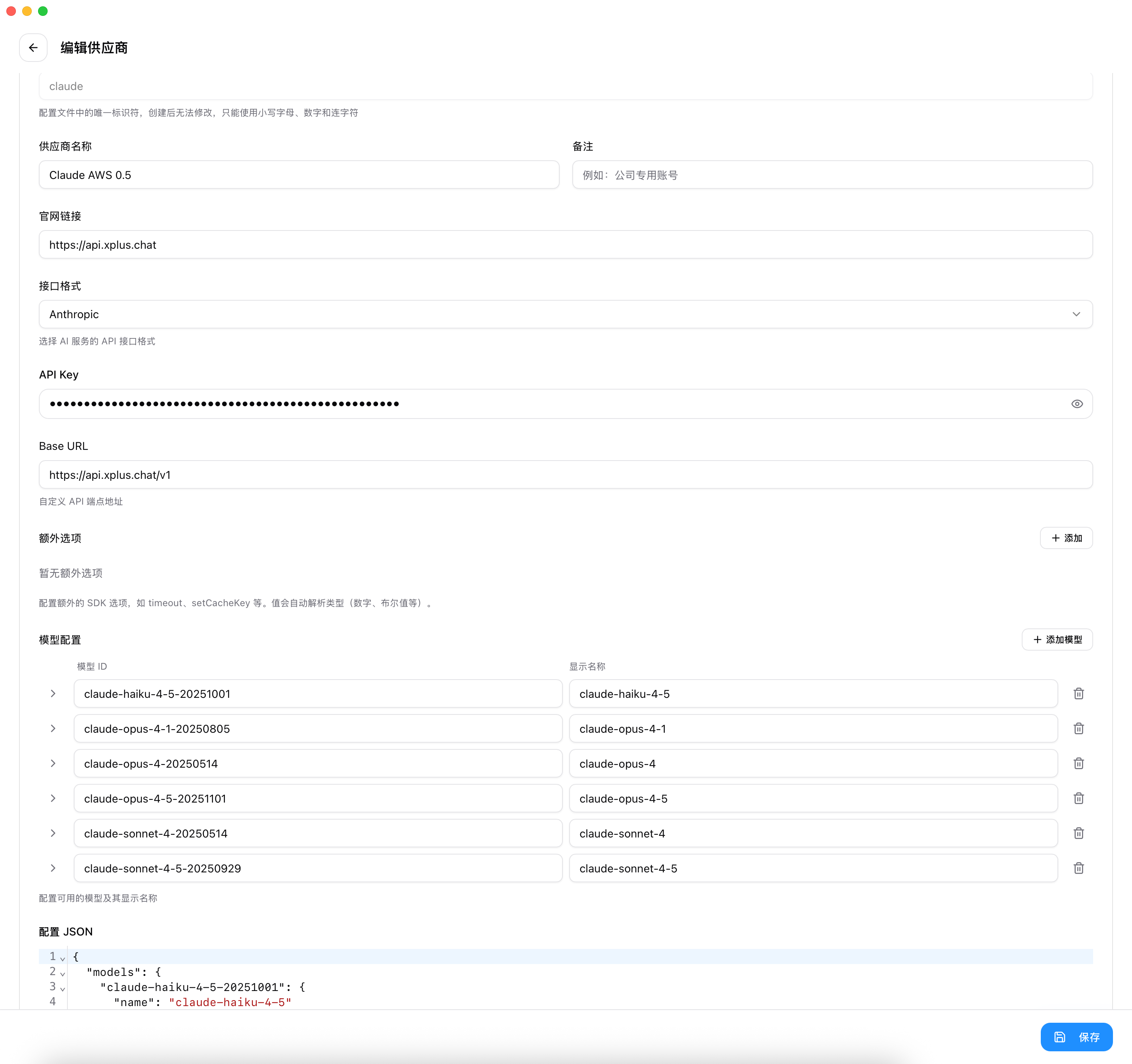Show the API Key with eye icon
The width and height of the screenshot is (1132, 1064).
[1077, 404]
